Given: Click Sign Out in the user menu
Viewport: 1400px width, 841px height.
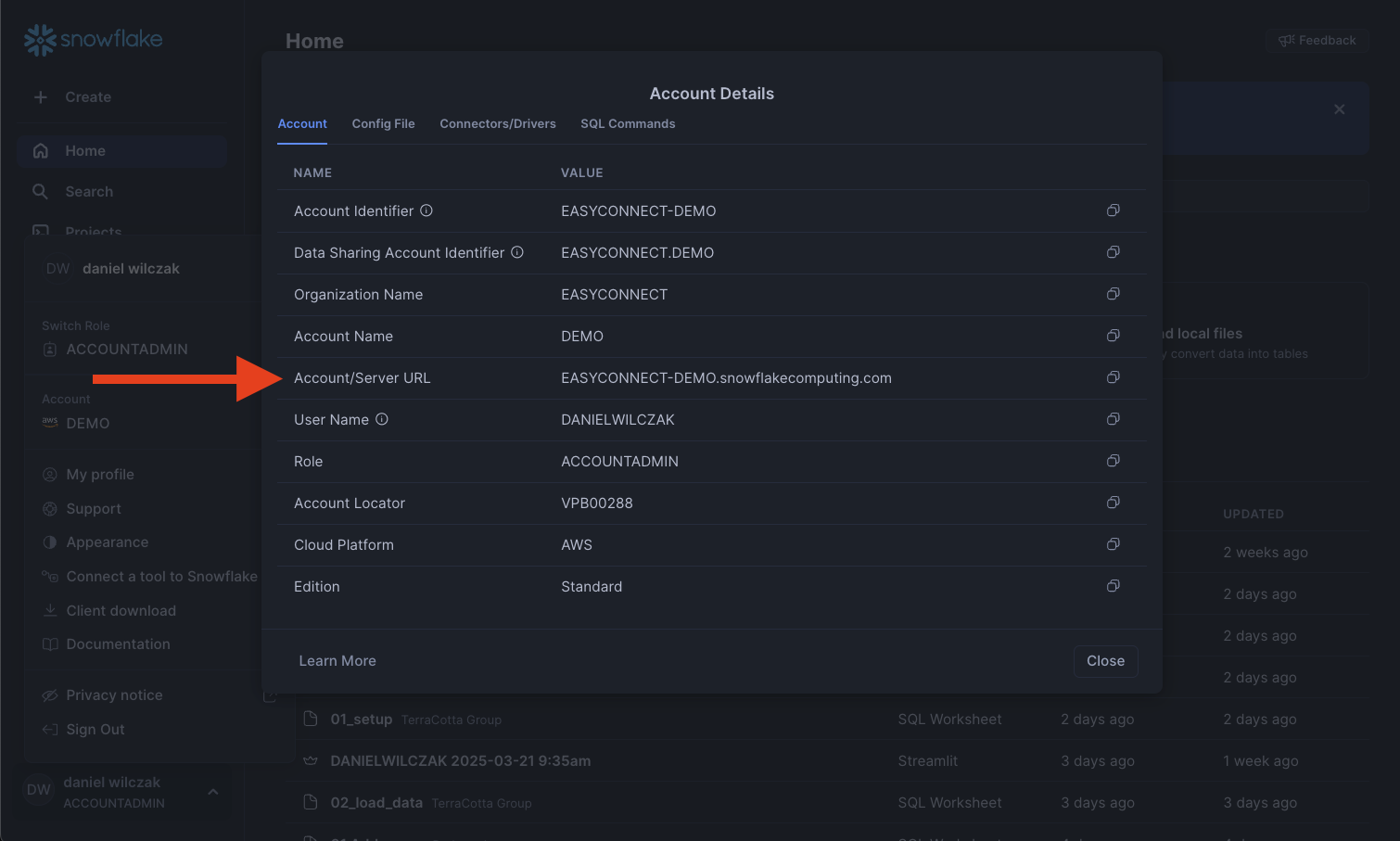Looking at the screenshot, I should point(95,730).
